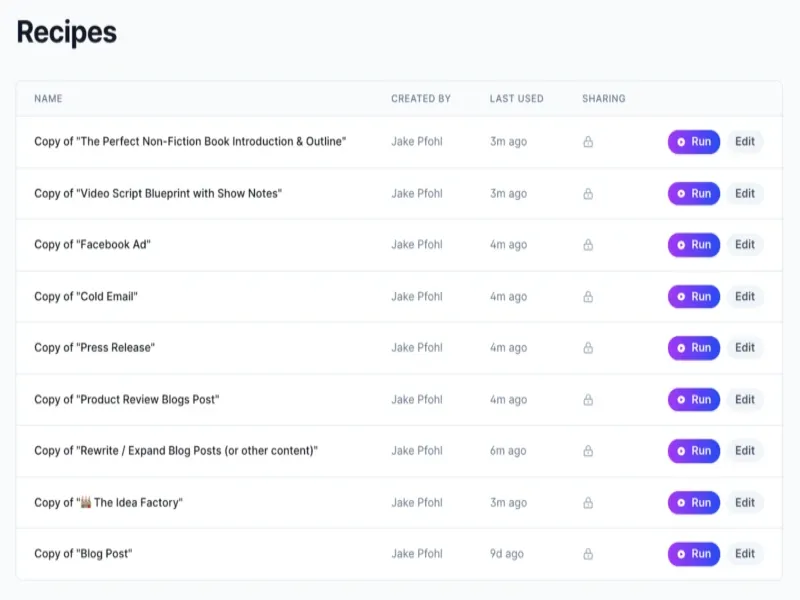The image size is (800, 600).
Task: Click lock sharing icon for Facebook Ad recipe
Action: [588, 245]
